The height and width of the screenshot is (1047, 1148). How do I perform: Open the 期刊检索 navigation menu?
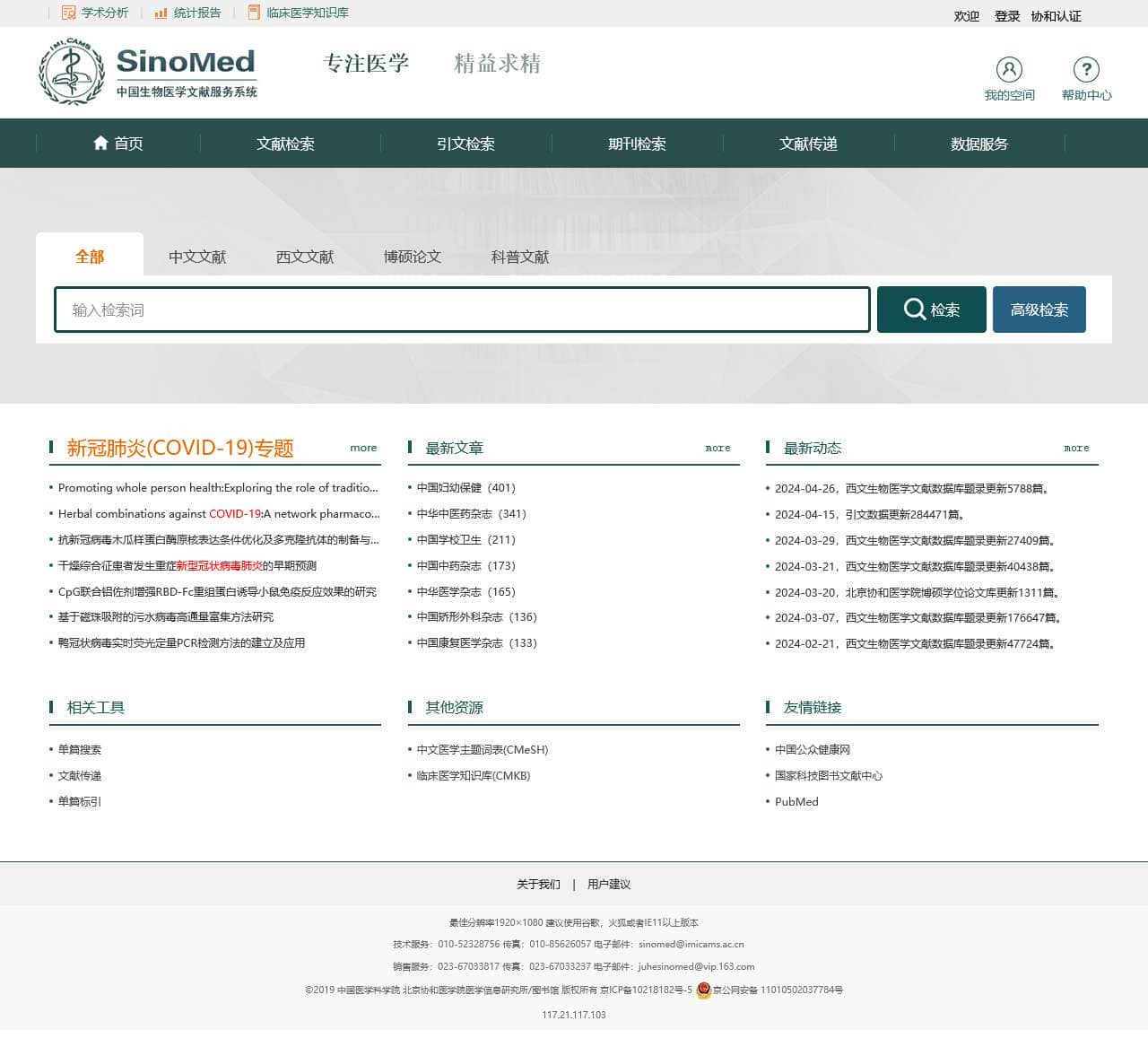[x=637, y=144]
